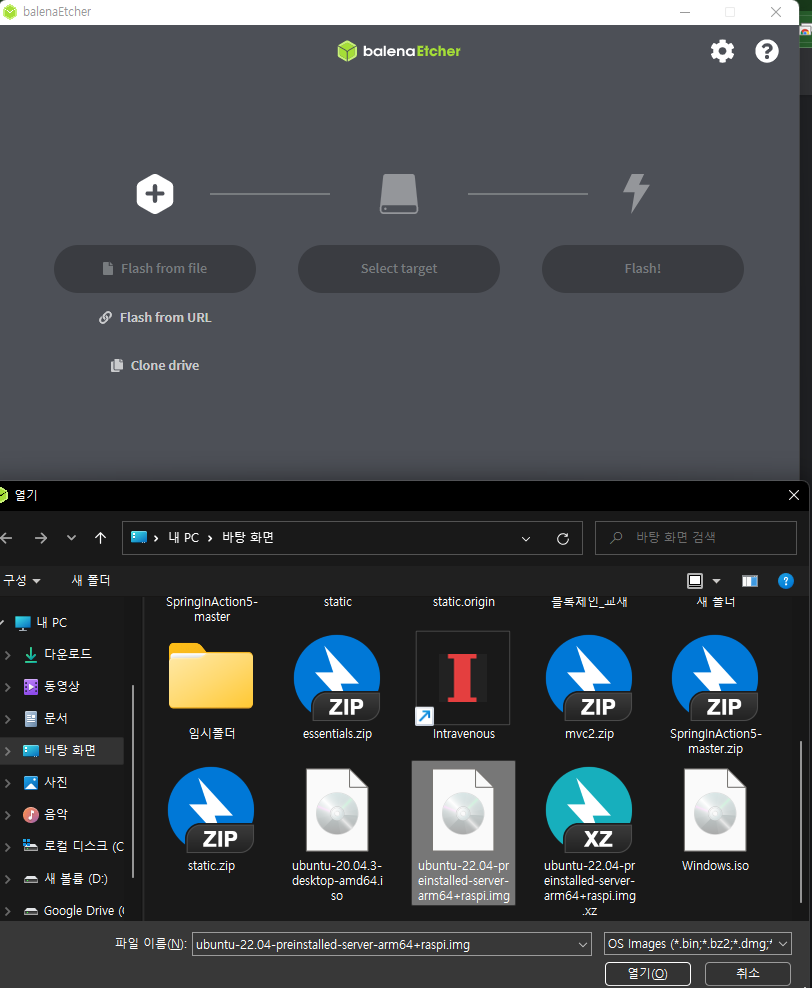Close the 열기 dialog
The height and width of the screenshot is (988, 812).
pos(794,495)
